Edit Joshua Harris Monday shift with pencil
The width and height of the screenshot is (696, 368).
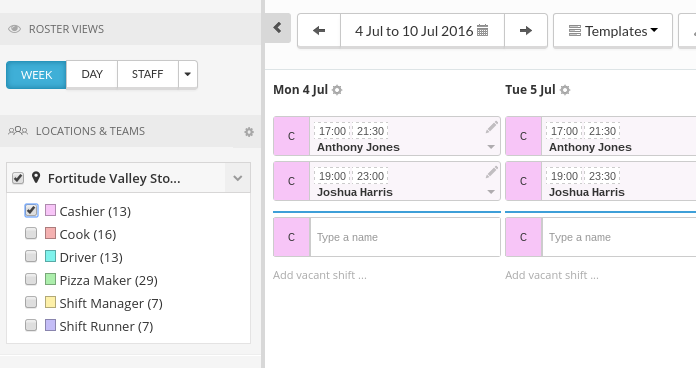tap(491, 172)
